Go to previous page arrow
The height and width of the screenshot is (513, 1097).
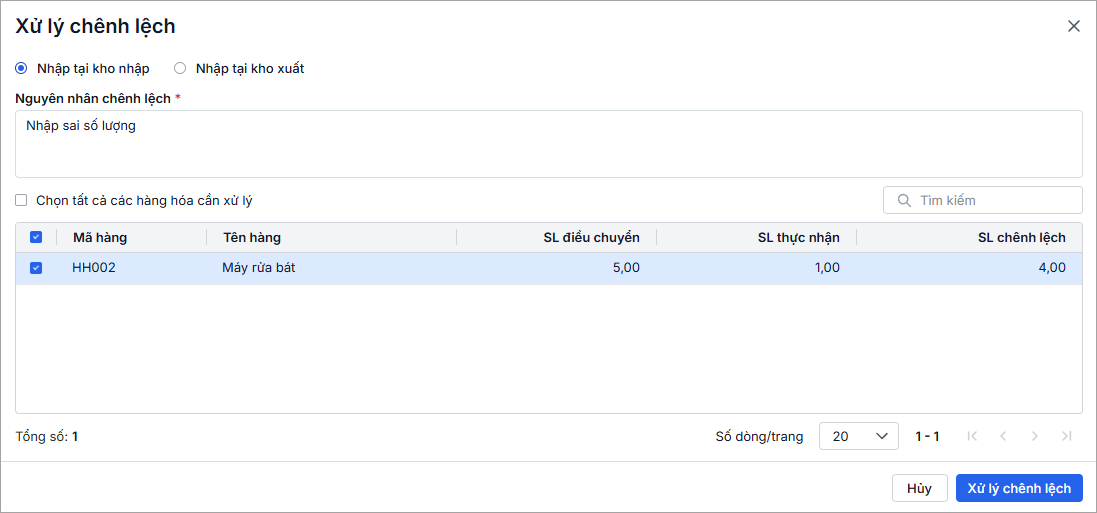(x=1003, y=436)
